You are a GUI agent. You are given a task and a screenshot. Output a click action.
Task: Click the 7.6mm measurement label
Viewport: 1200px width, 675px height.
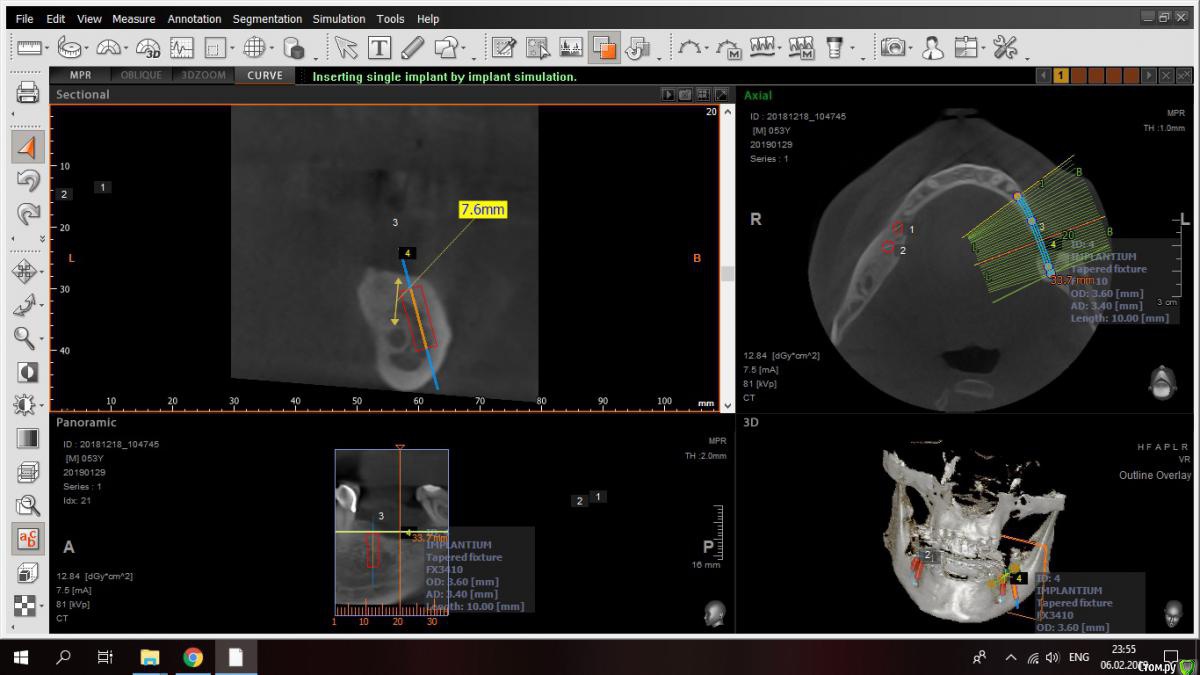pos(482,209)
